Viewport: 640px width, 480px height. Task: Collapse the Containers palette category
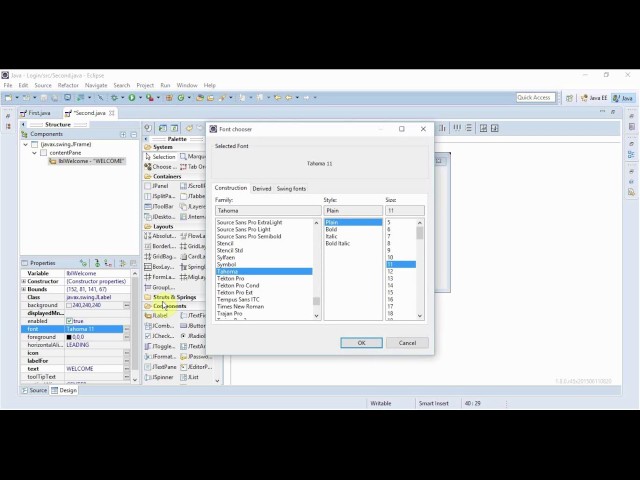pyautogui.click(x=167, y=176)
